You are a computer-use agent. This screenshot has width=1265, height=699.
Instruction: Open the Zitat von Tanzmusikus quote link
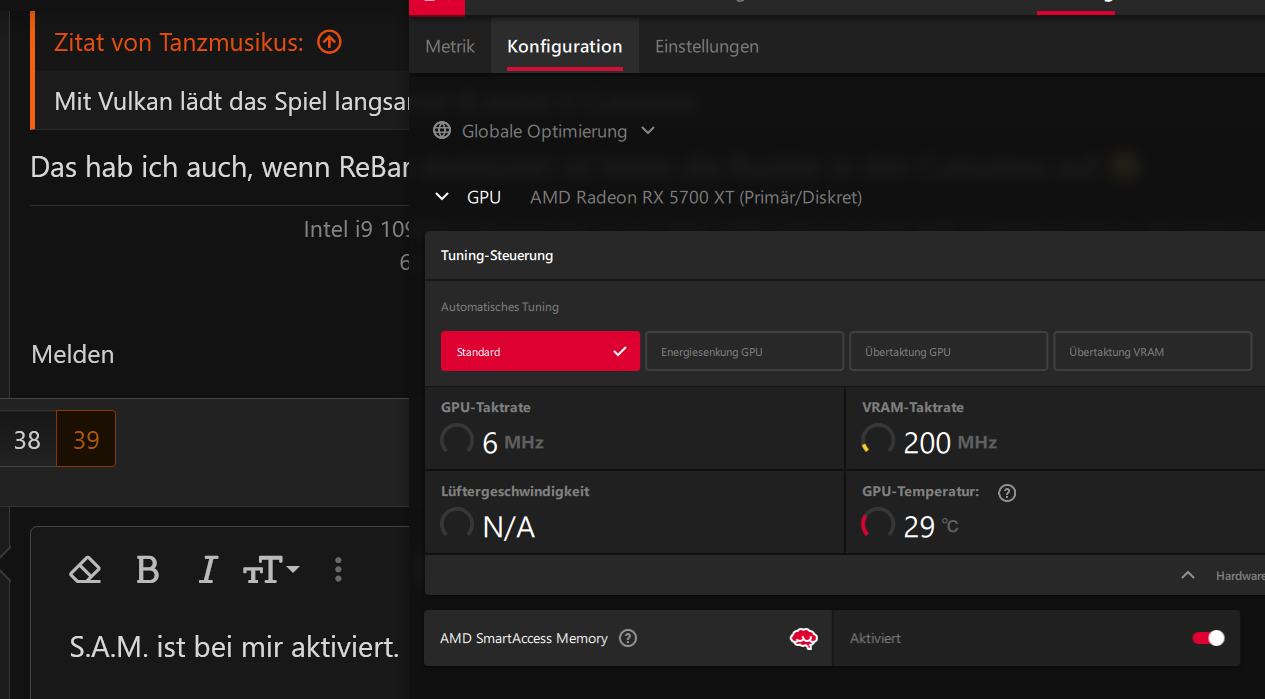[x=179, y=42]
